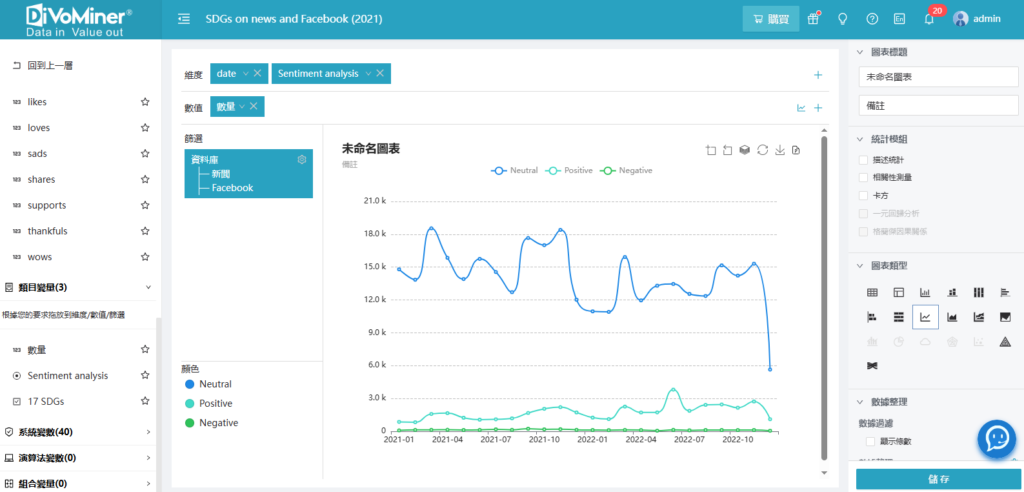
Task: Star the likes variable
Action: pyautogui.click(x=145, y=102)
